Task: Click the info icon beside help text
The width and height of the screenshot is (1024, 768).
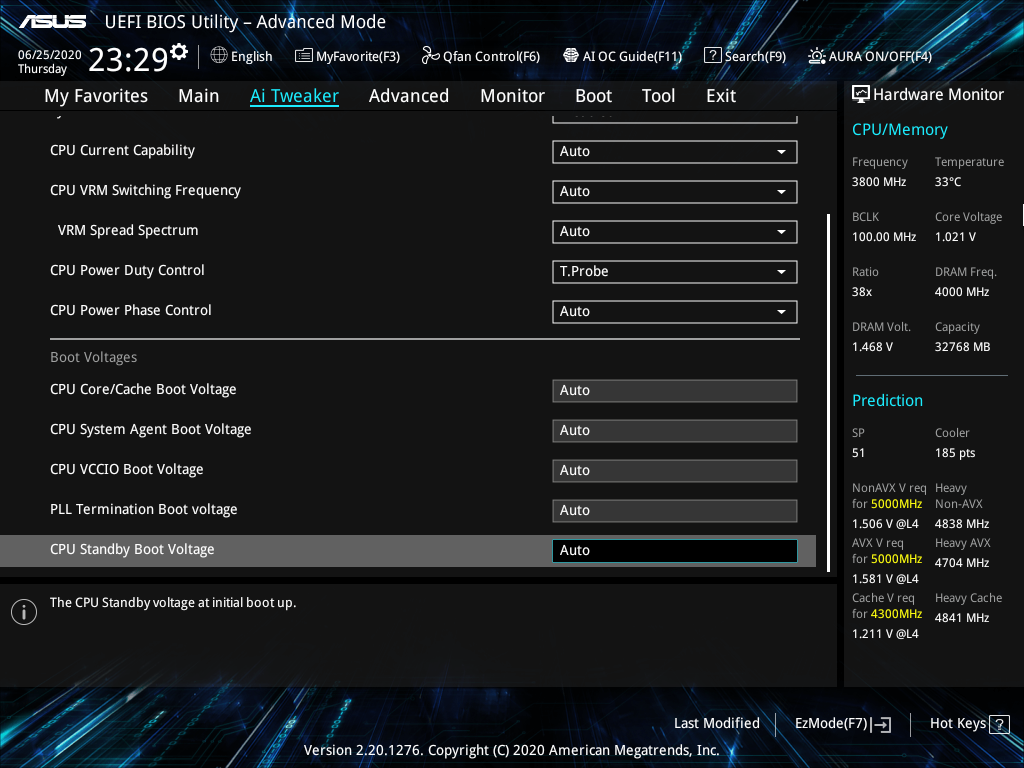Action: [x=24, y=612]
